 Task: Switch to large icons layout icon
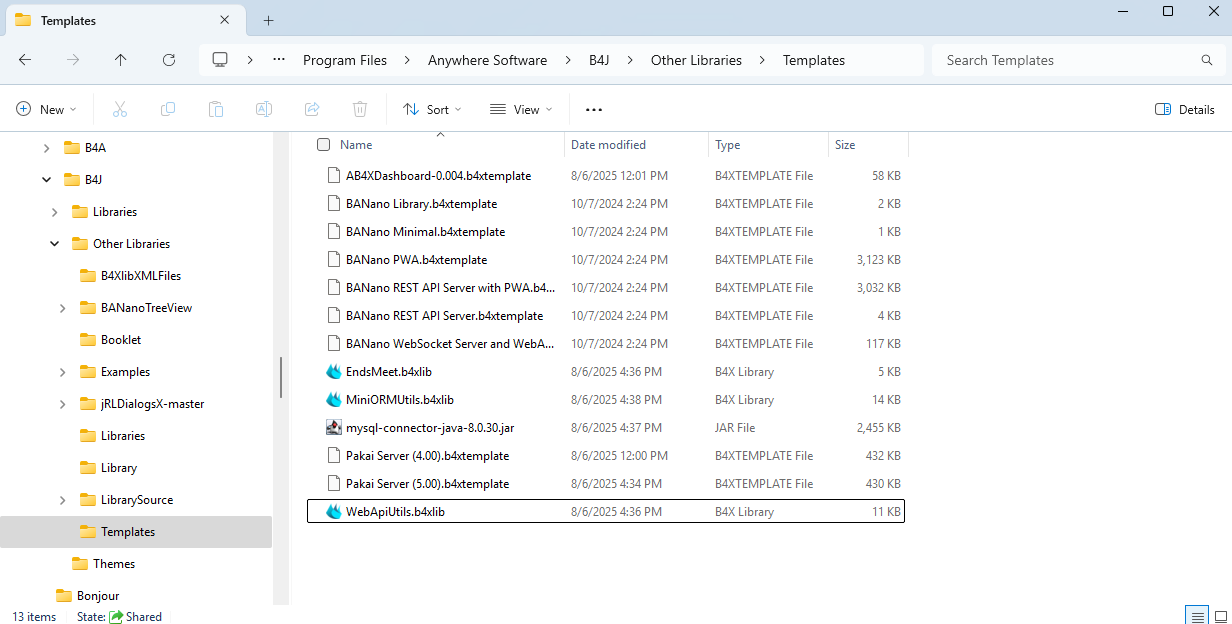(x=1219, y=615)
